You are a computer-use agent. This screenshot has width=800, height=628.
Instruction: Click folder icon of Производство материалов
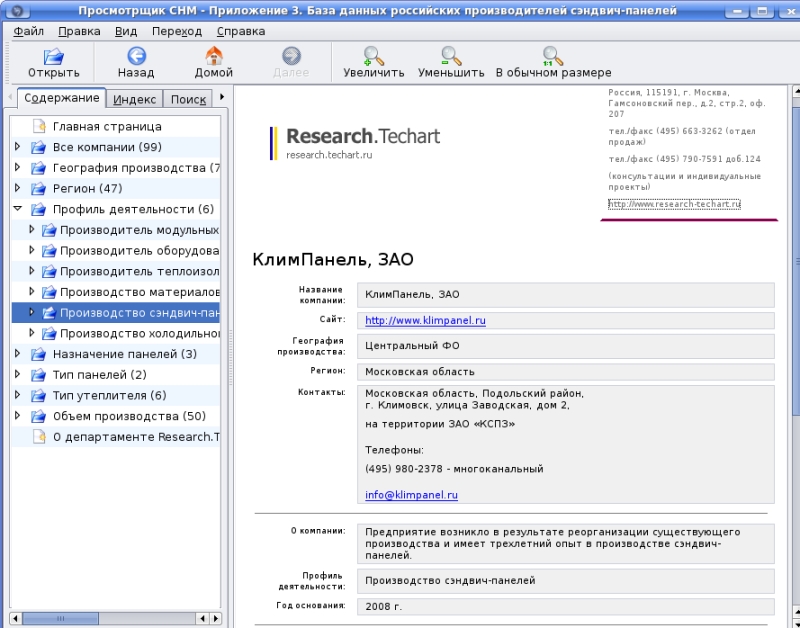[x=49, y=292]
